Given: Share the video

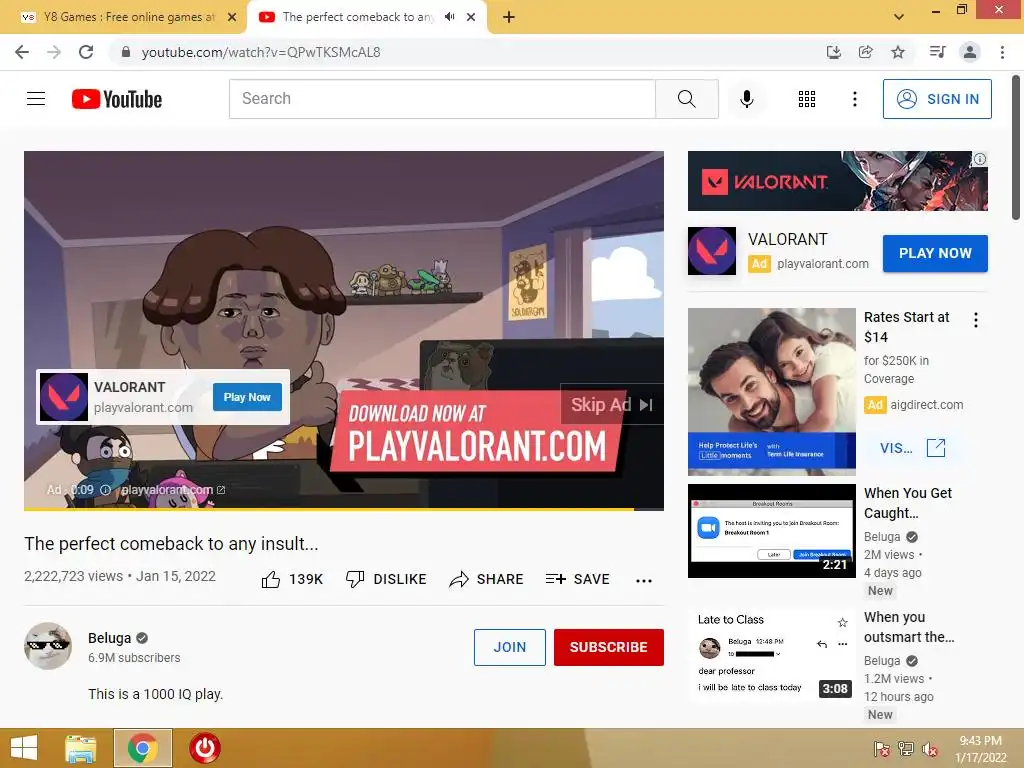Looking at the screenshot, I should pos(487,579).
